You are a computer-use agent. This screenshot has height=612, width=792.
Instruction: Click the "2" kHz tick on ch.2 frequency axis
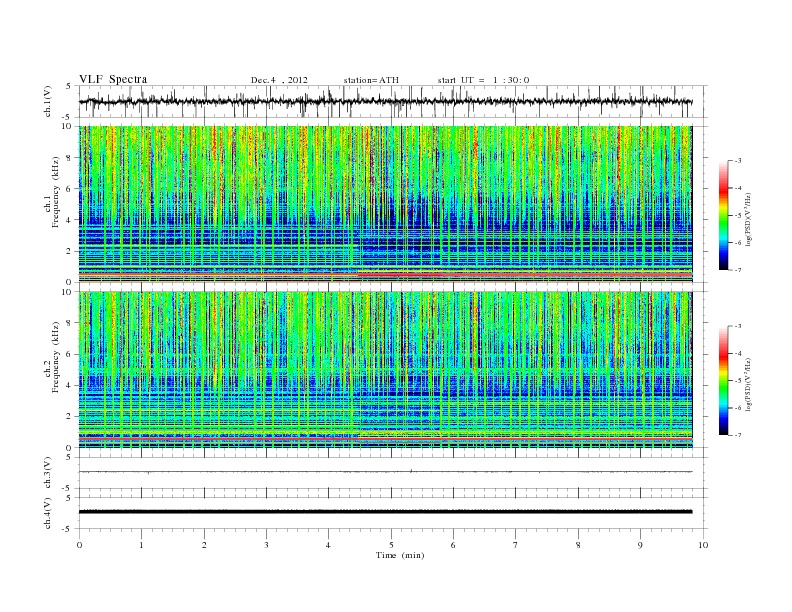click(x=69, y=417)
